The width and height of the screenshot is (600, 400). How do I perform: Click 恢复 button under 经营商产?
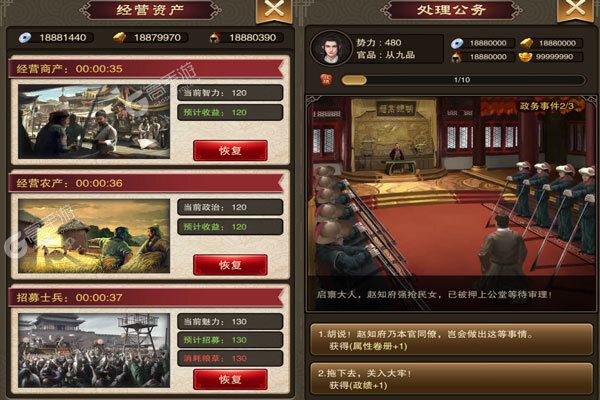pos(230,150)
